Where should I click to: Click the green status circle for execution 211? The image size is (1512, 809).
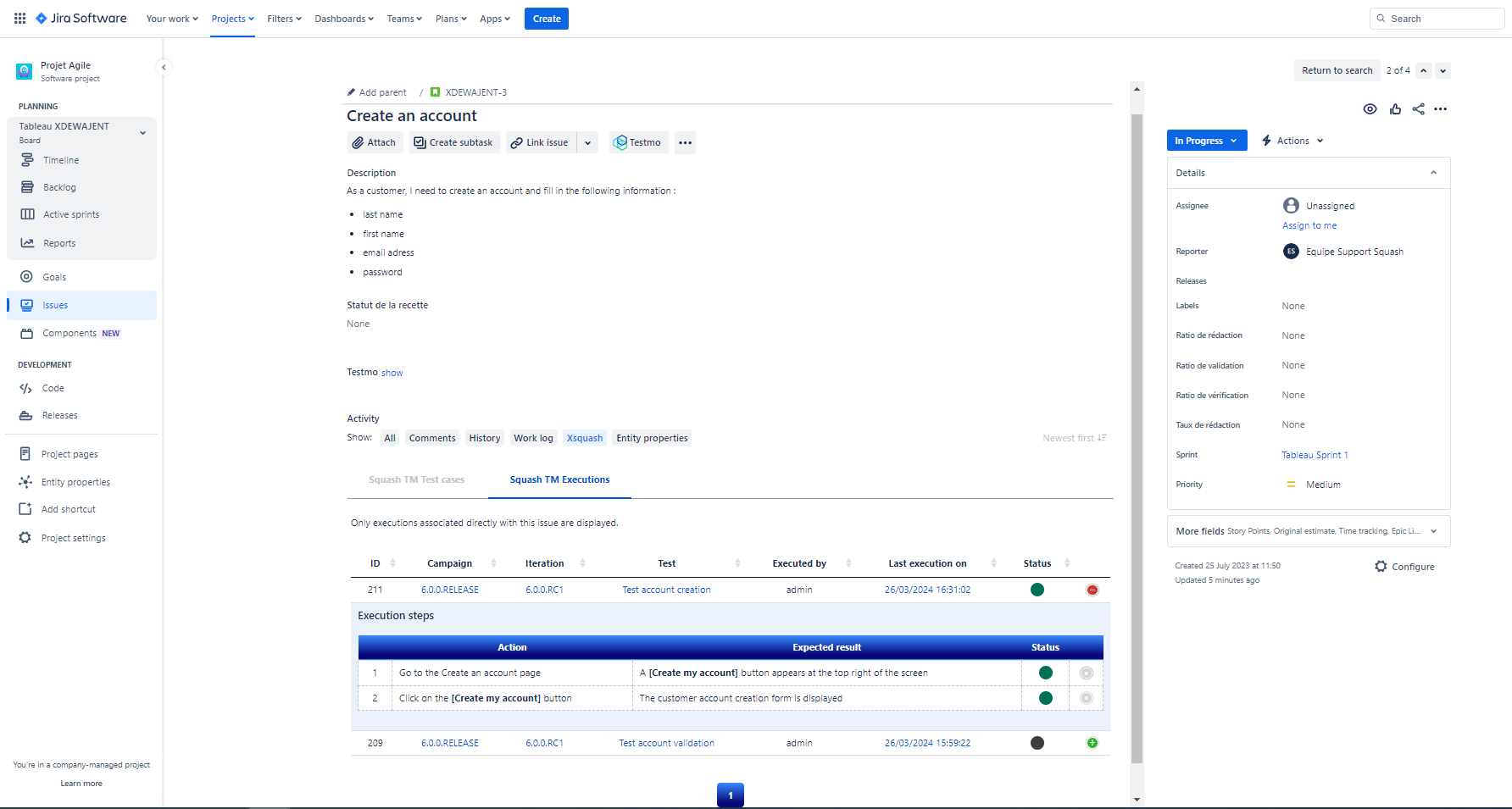click(x=1037, y=590)
